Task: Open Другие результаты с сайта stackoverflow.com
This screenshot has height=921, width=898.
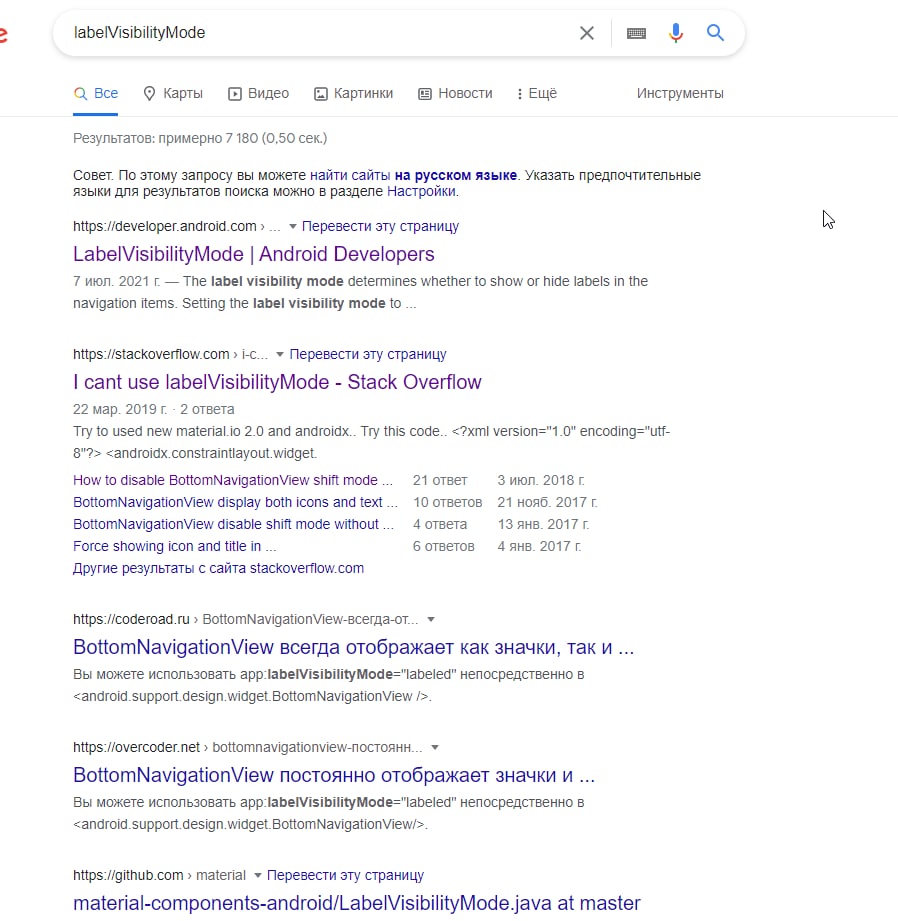Action: 218,569
